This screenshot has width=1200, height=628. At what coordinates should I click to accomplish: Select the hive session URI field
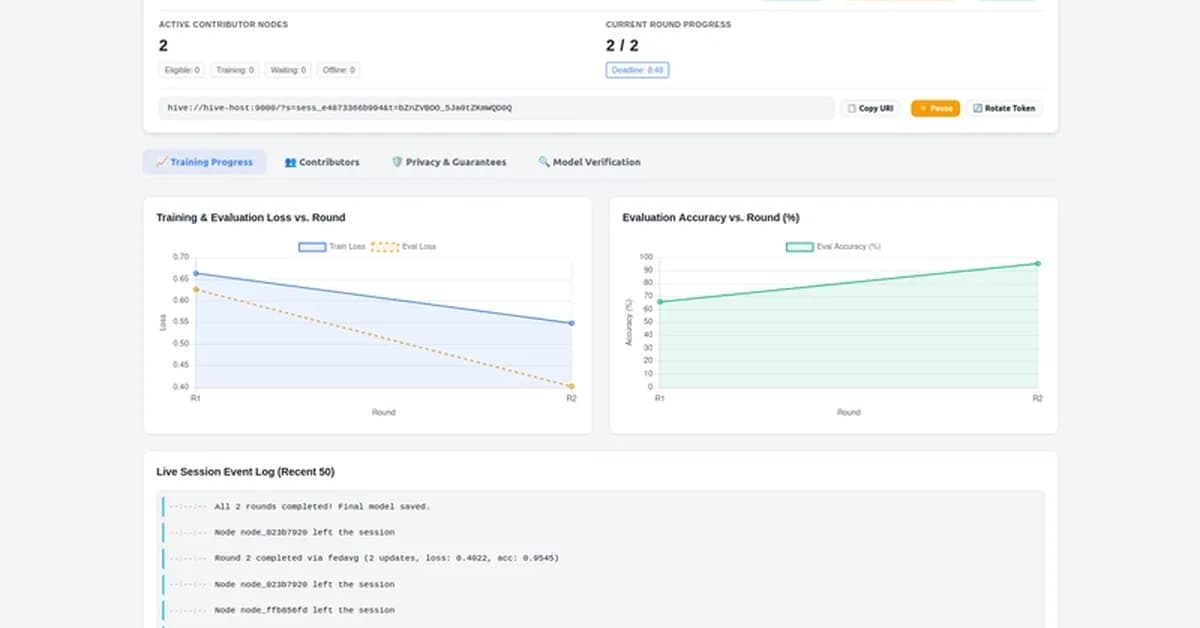[496, 108]
